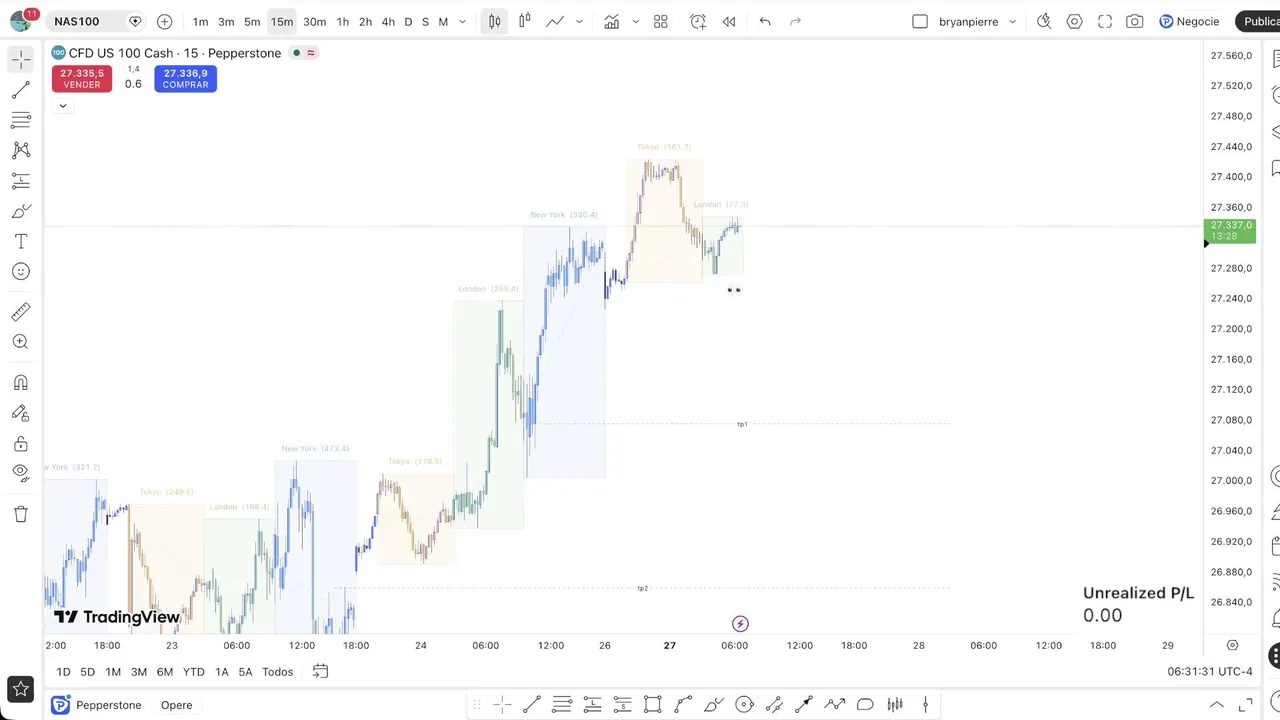
Task: Take a chart snapshot with camera icon
Action: point(1135,21)
